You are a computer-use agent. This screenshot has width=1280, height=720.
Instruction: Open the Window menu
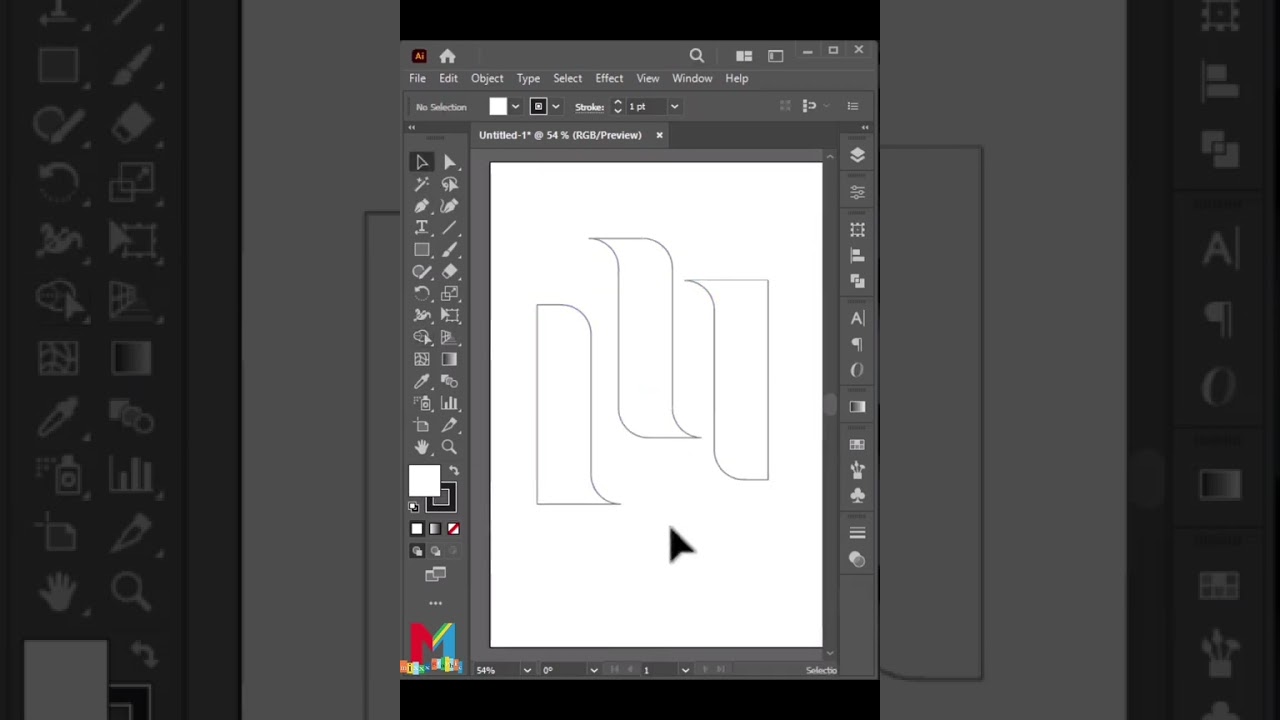[x=692, y=78]
